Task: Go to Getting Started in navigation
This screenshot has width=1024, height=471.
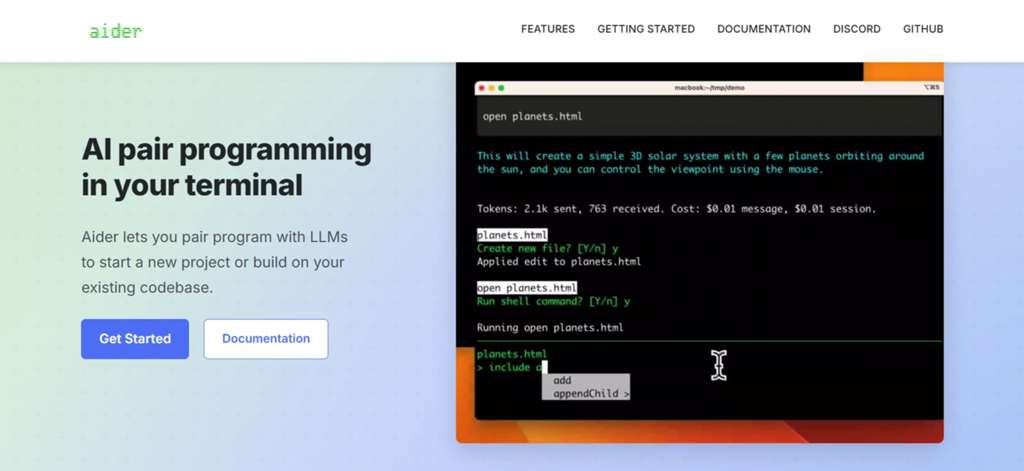Action: click(646, 29)
